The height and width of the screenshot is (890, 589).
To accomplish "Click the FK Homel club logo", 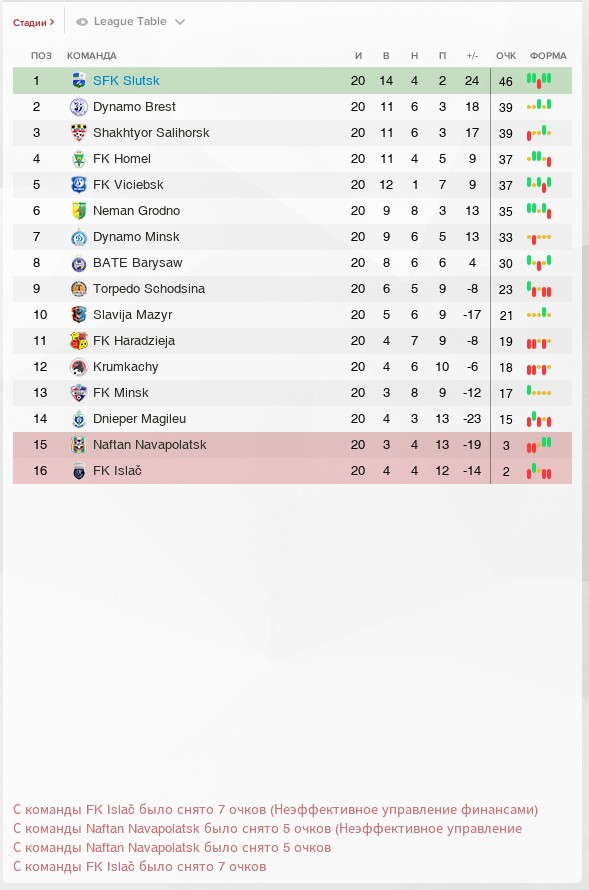I will (x=79, y=159).
